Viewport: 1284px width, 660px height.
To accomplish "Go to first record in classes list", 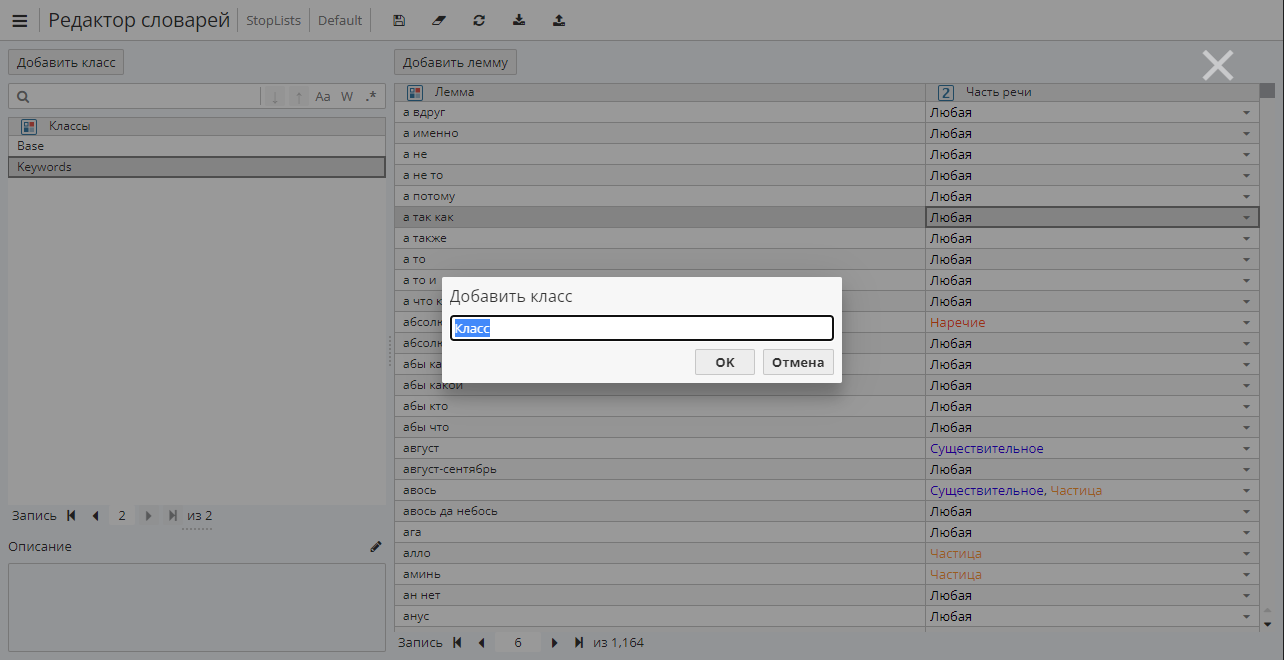I will [72, 516].
